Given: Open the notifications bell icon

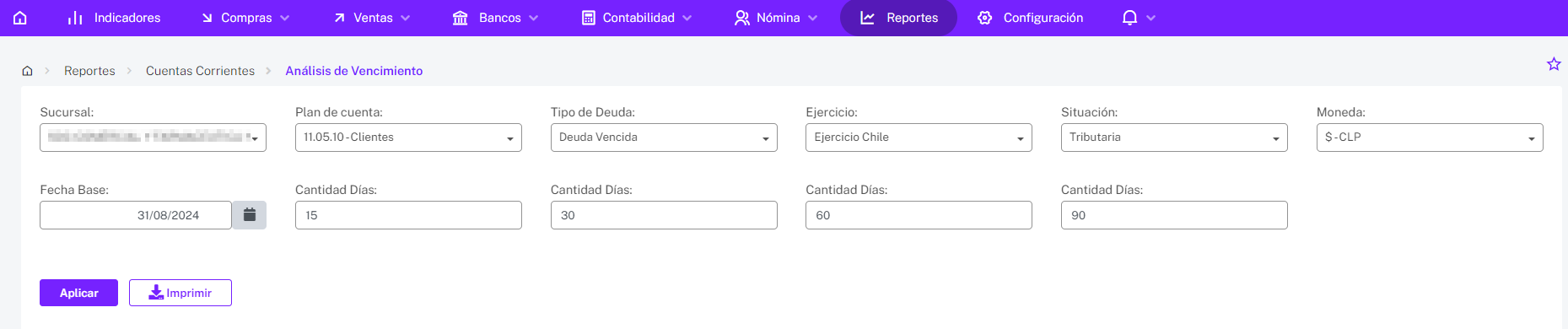Looking at the screenshot, I should click(1129, 18).
